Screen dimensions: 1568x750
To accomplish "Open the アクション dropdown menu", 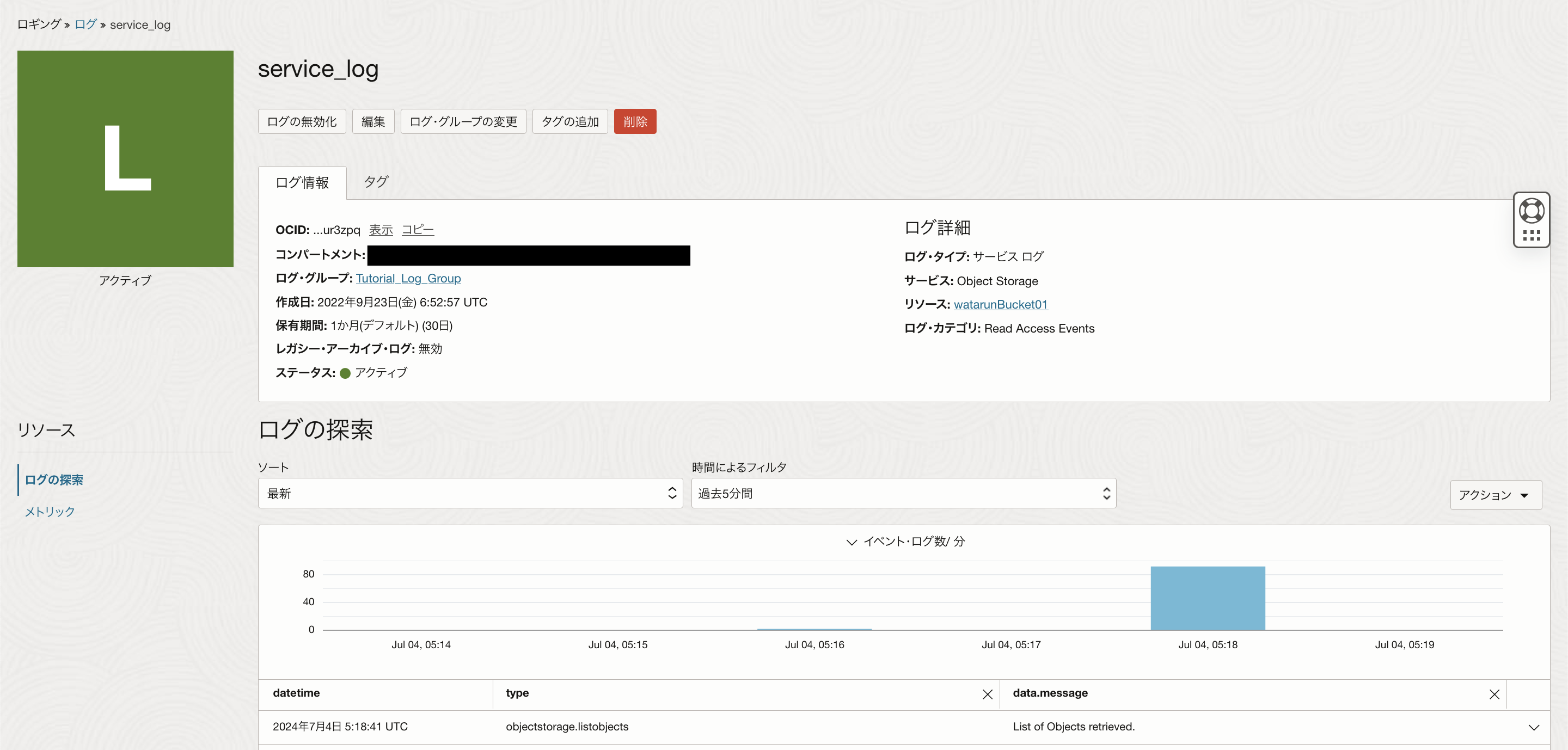I will click(1495, 495).
